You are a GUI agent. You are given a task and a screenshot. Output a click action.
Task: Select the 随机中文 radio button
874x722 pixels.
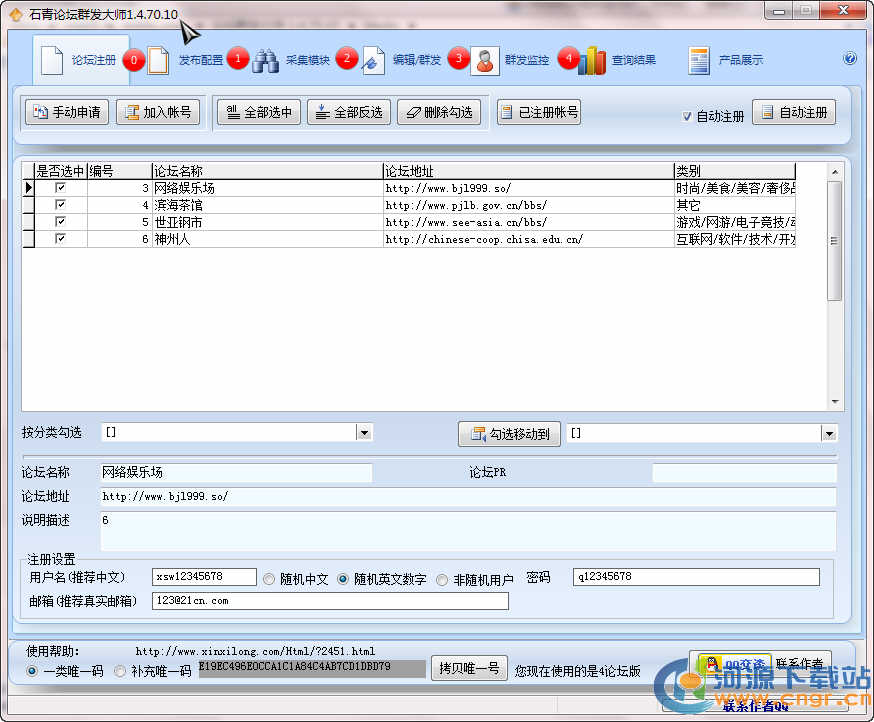click(x=269, y=579)
